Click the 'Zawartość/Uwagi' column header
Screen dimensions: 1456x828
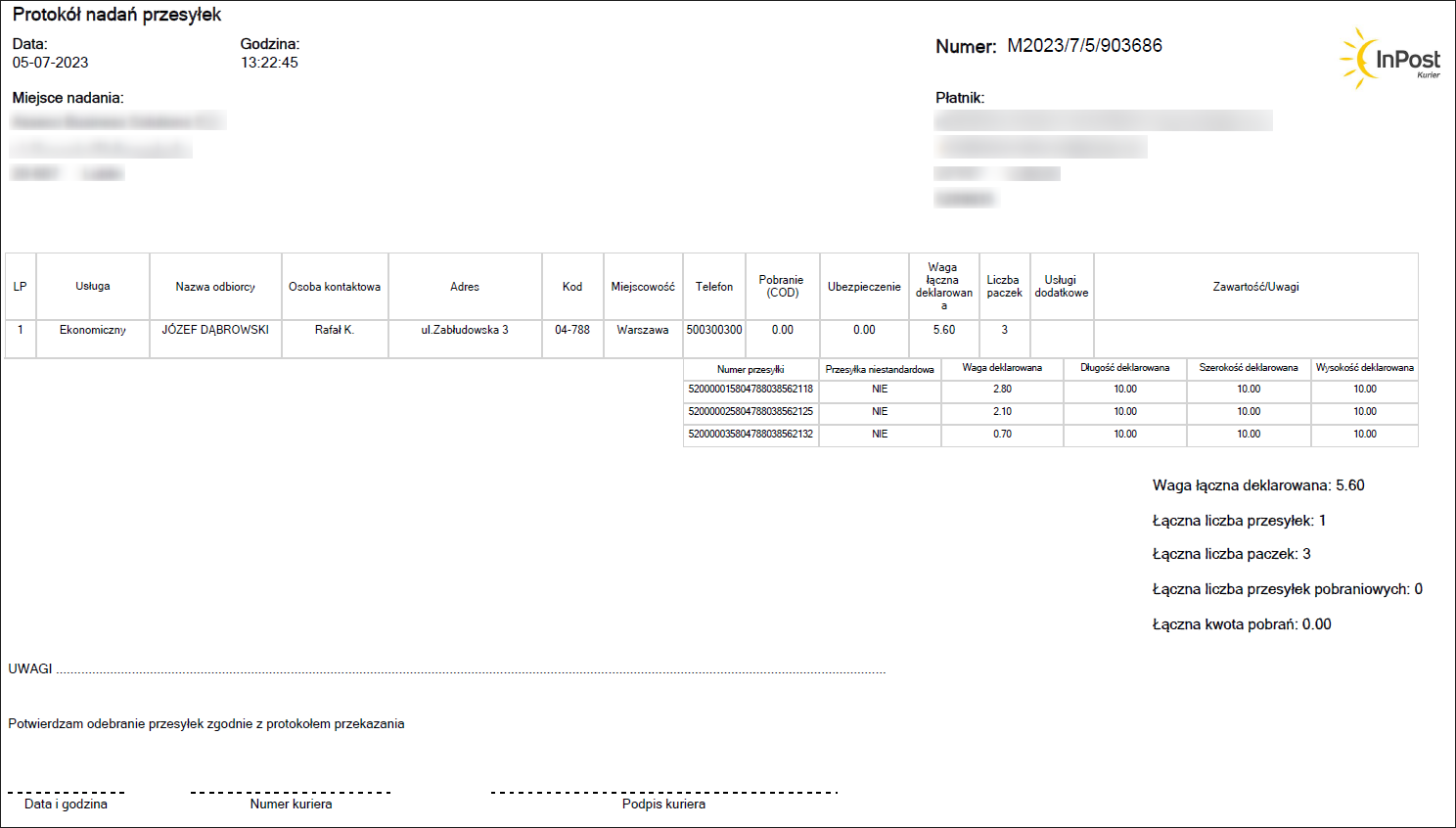(x=1255, y=287)
